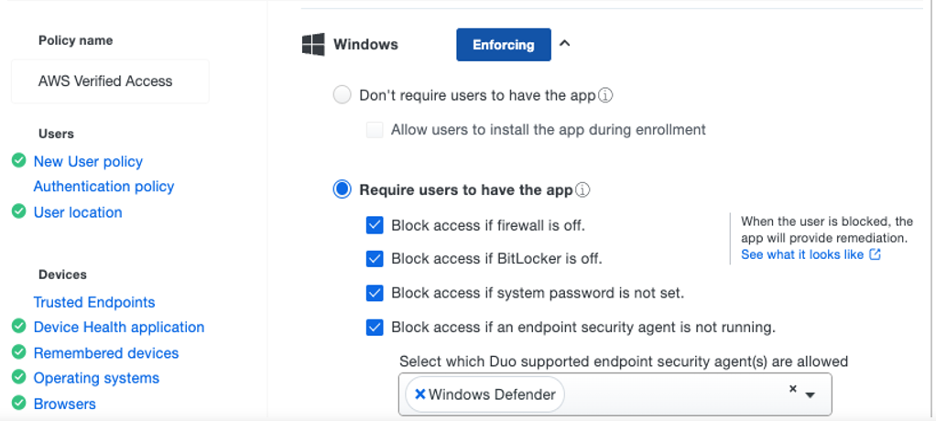
Task: Click green check icon beside New User policy
Action: tap(18, 161)
